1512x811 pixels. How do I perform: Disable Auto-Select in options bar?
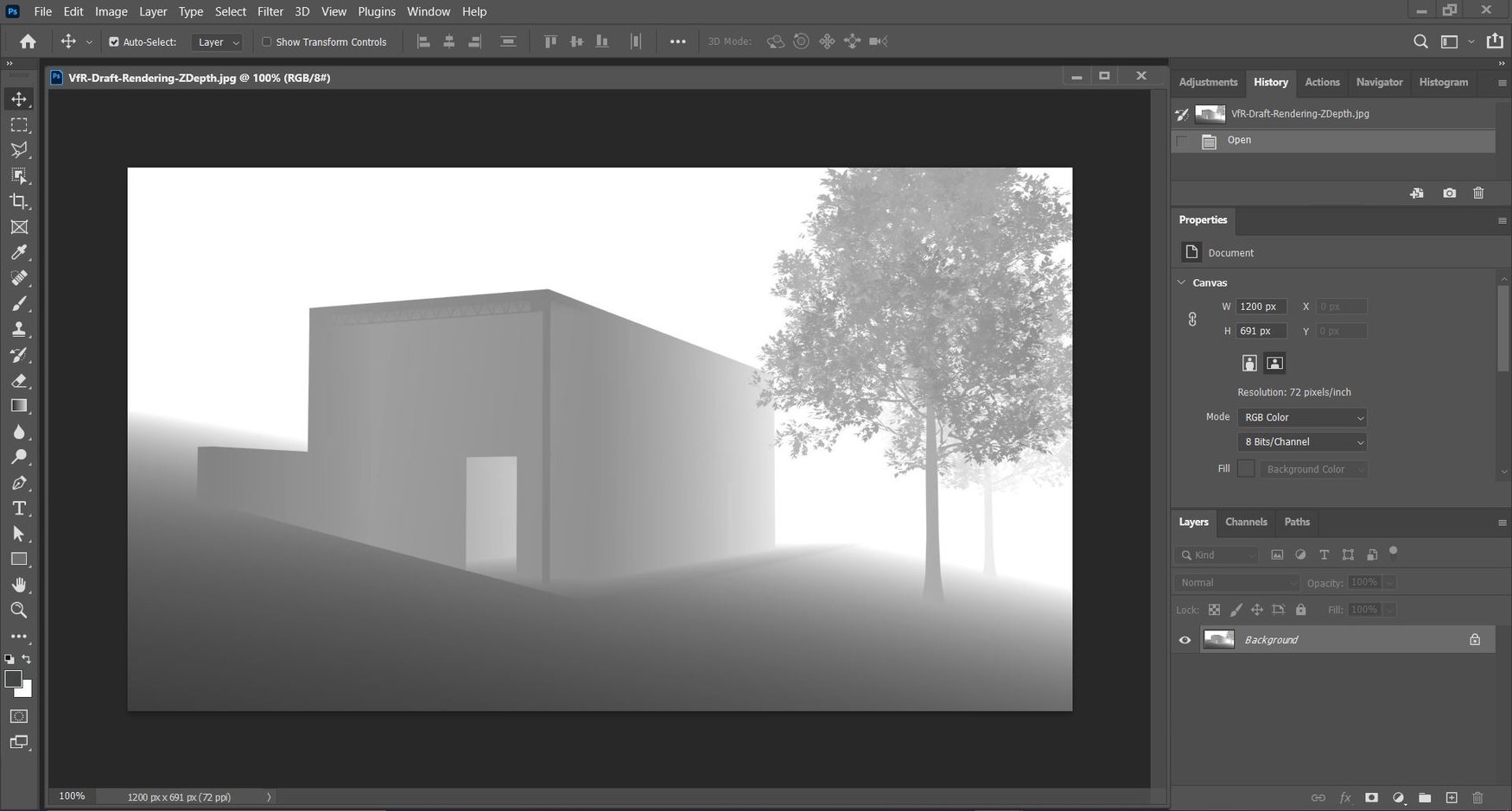pos(113,41)
